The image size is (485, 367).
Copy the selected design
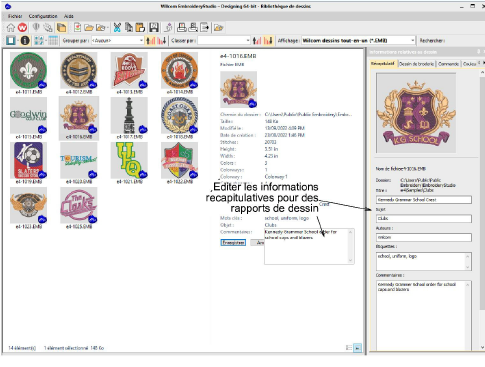[129, 28]
